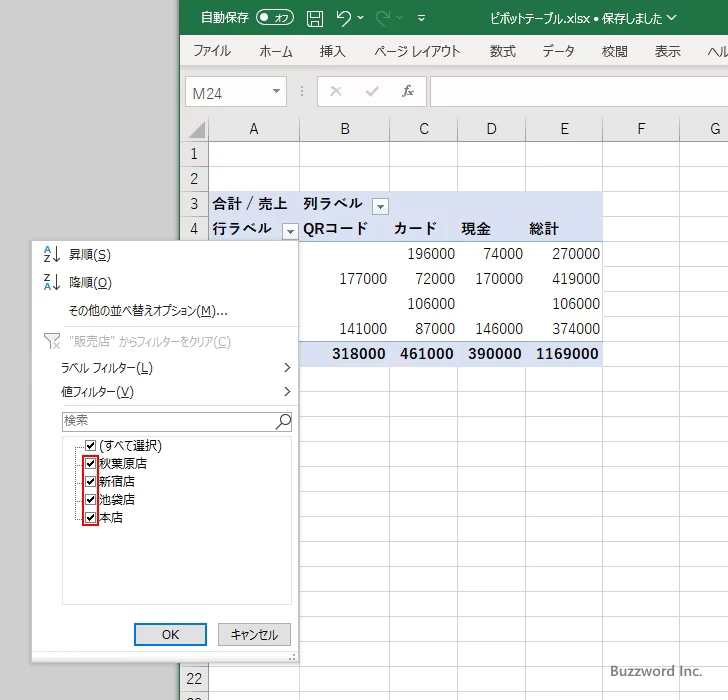Toggle the AutoSave switch
The width and height of the screenshot is (728, 700).
pos(275,18)
